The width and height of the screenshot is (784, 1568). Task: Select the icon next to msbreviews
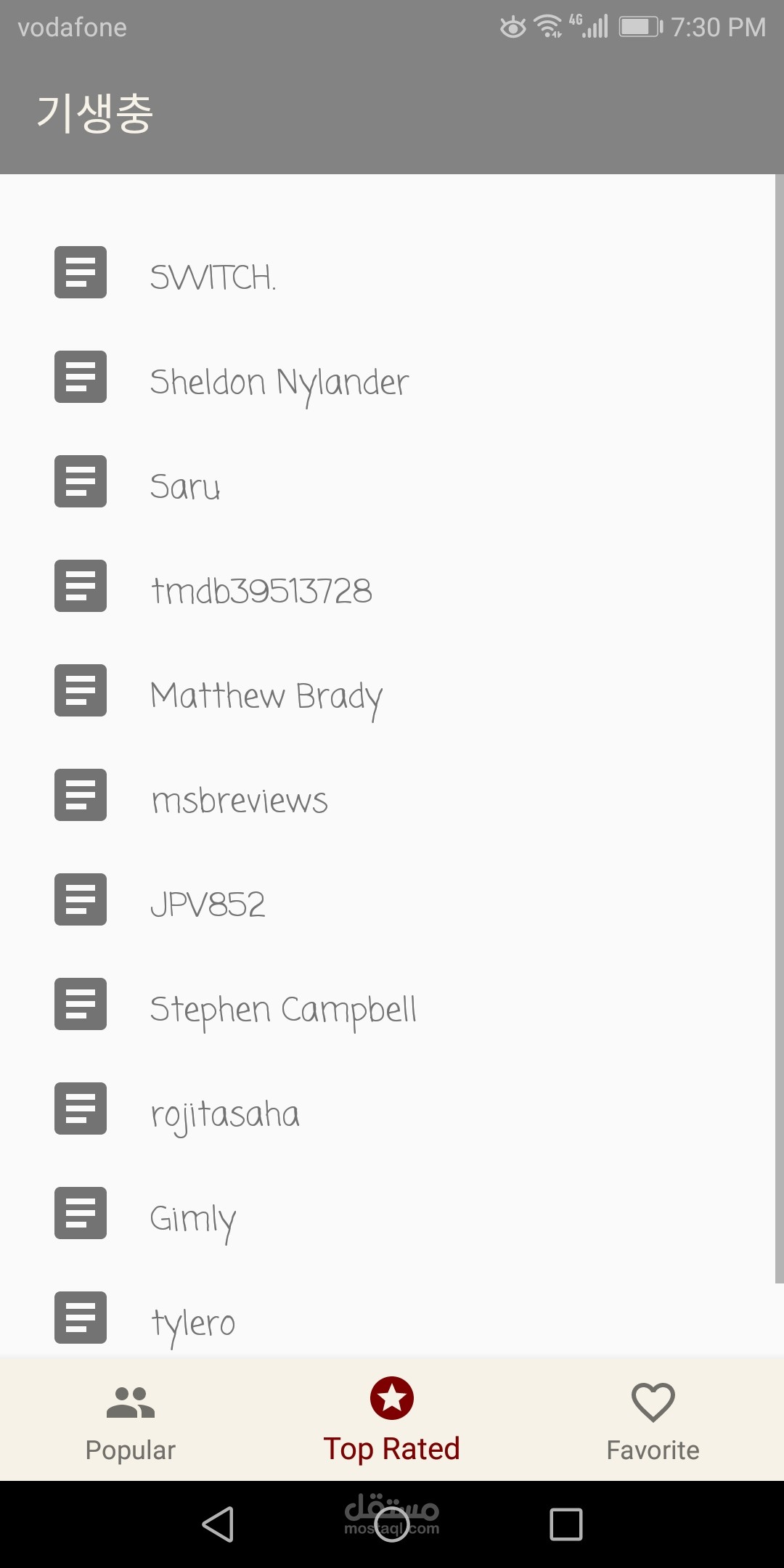81,795
